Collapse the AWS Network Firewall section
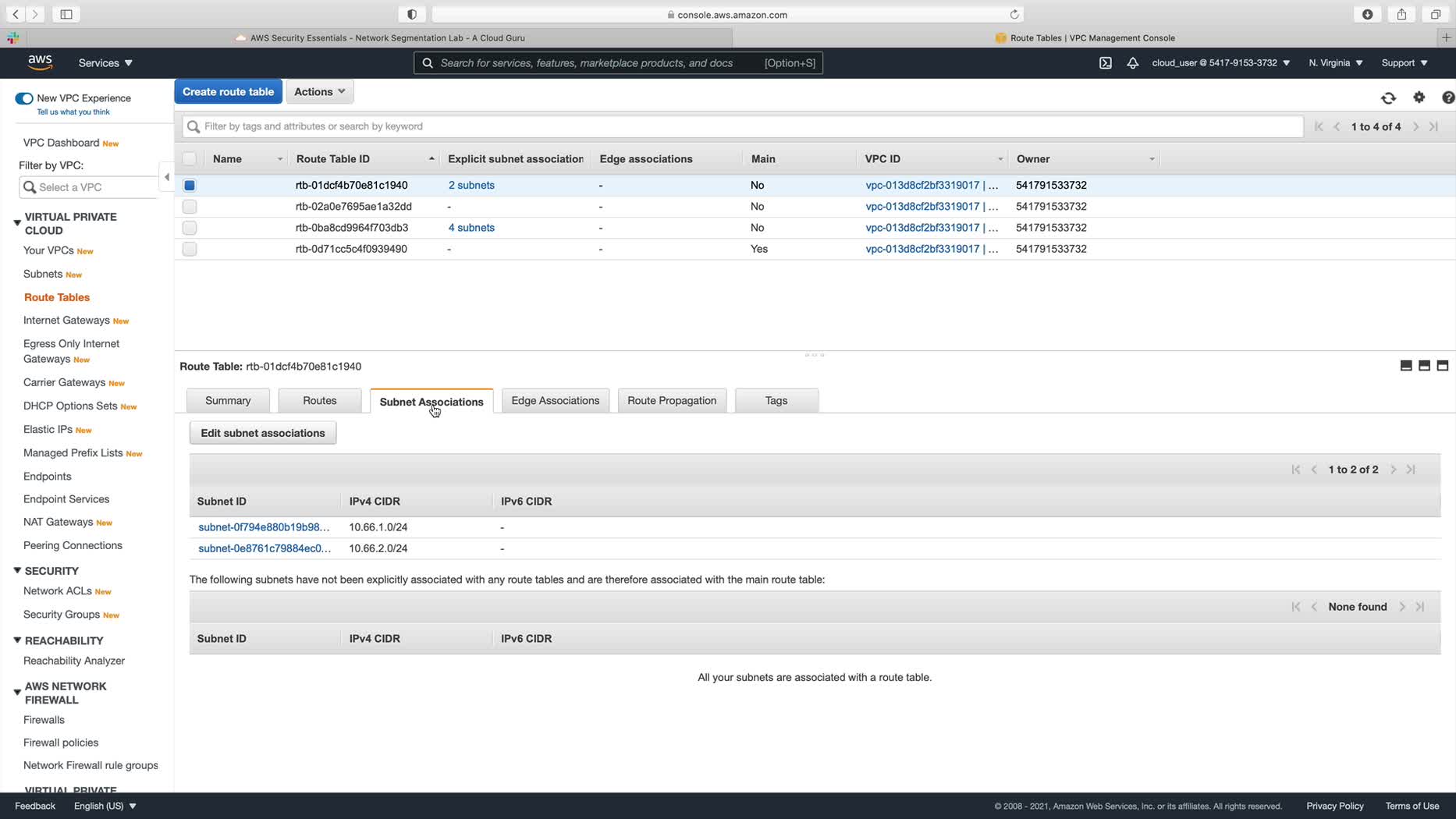The image size is (1456, 819). (x=17, y=693)
